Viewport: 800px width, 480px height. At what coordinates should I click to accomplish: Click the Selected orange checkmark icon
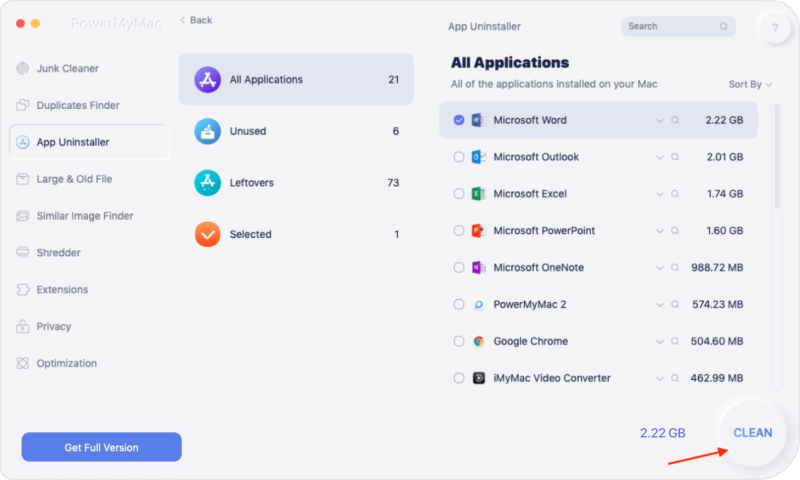[x=207, y=234]
